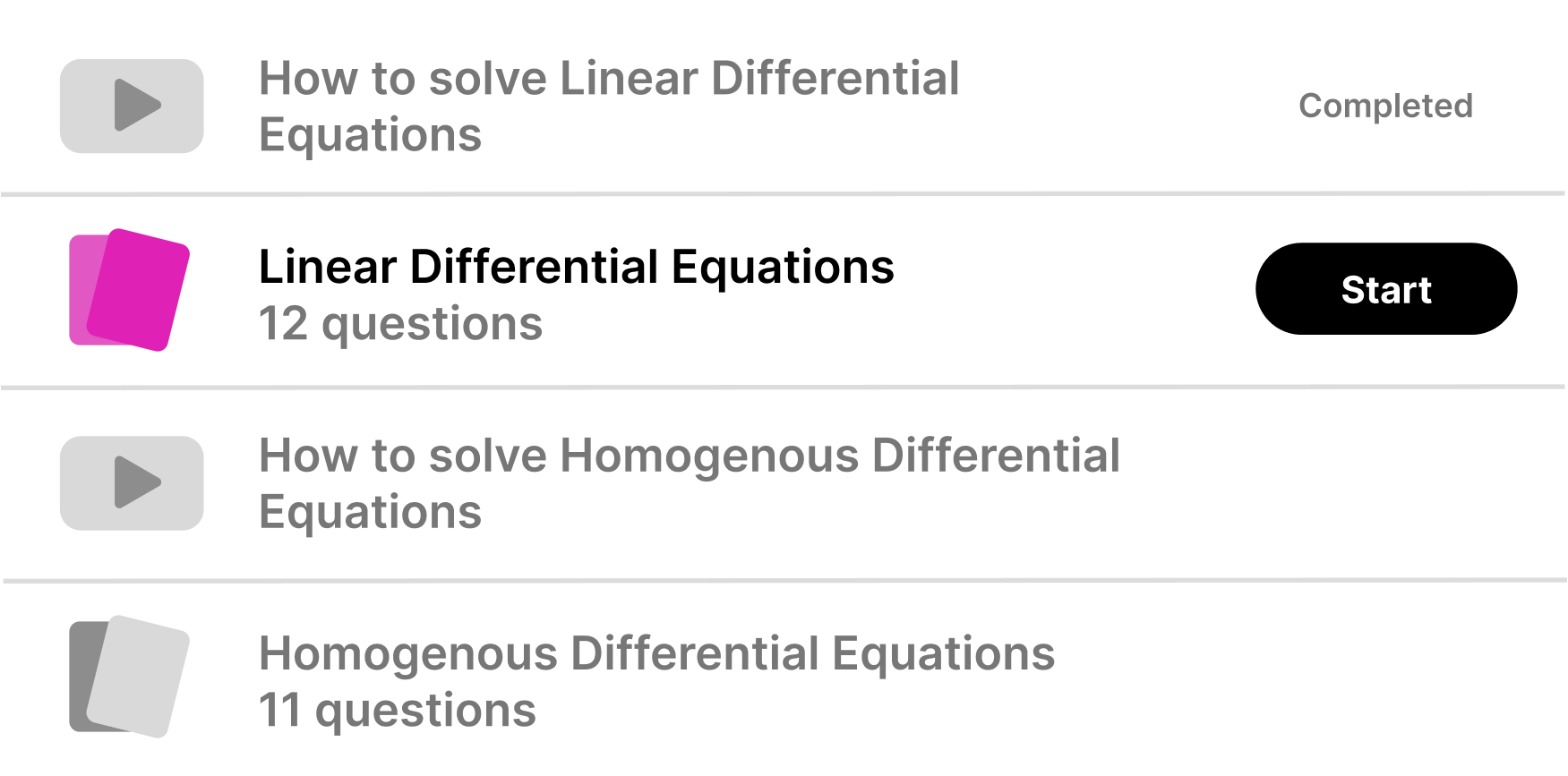Click the play triangle in the Homogenous video thumbnail
1568x776 pixels.
click(136, 482)
